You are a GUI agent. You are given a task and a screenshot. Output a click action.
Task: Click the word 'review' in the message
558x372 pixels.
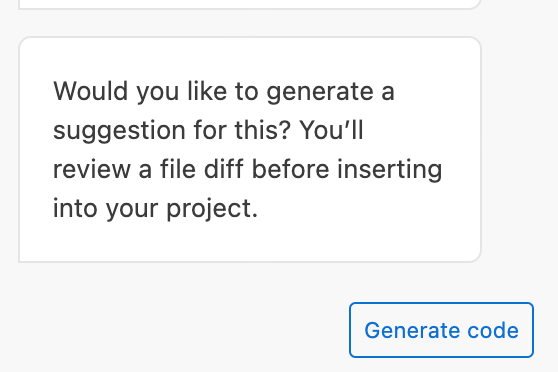(92, 169)
